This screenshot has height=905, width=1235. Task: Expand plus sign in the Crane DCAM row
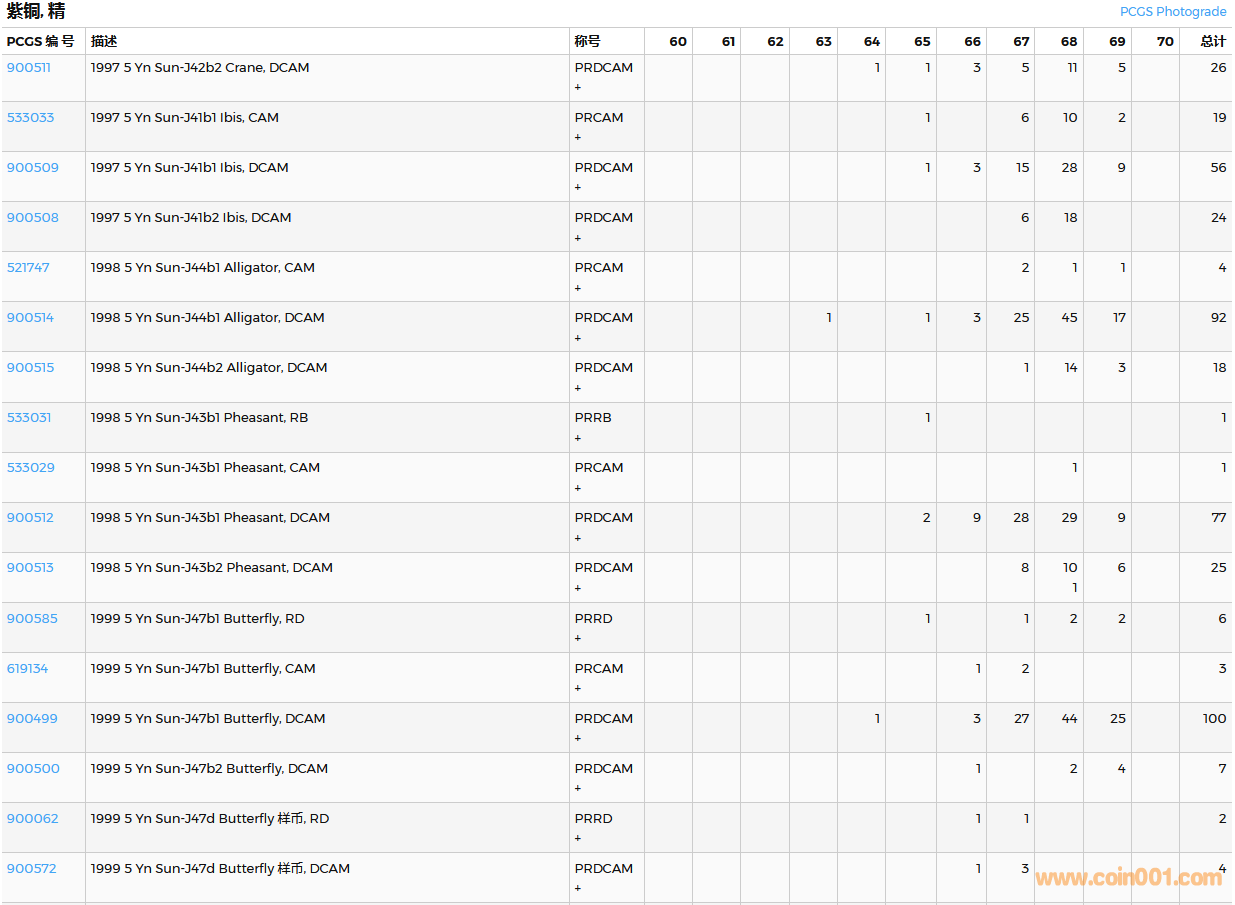click(578, 88)
